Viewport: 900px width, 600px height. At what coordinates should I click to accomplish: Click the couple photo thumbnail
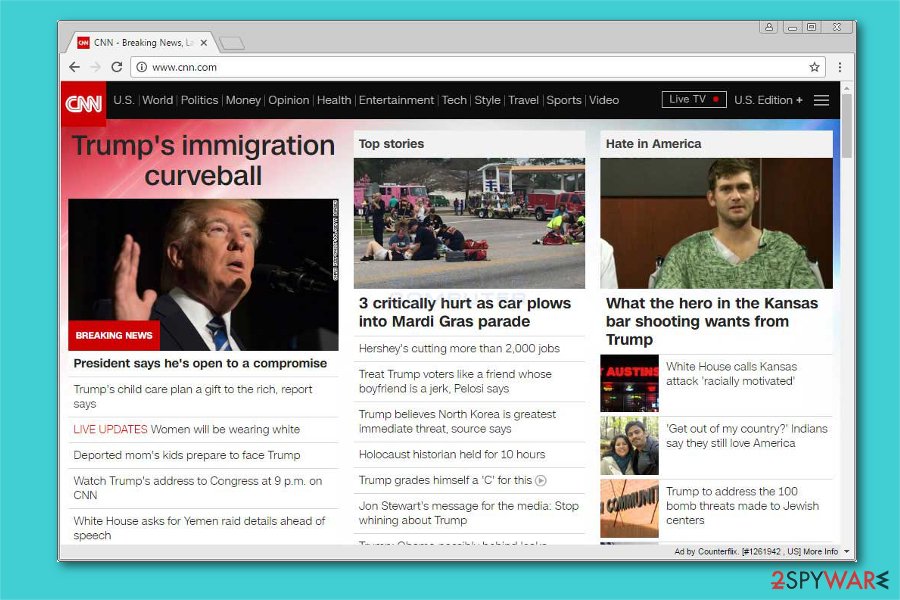click(x=630, y=446)
